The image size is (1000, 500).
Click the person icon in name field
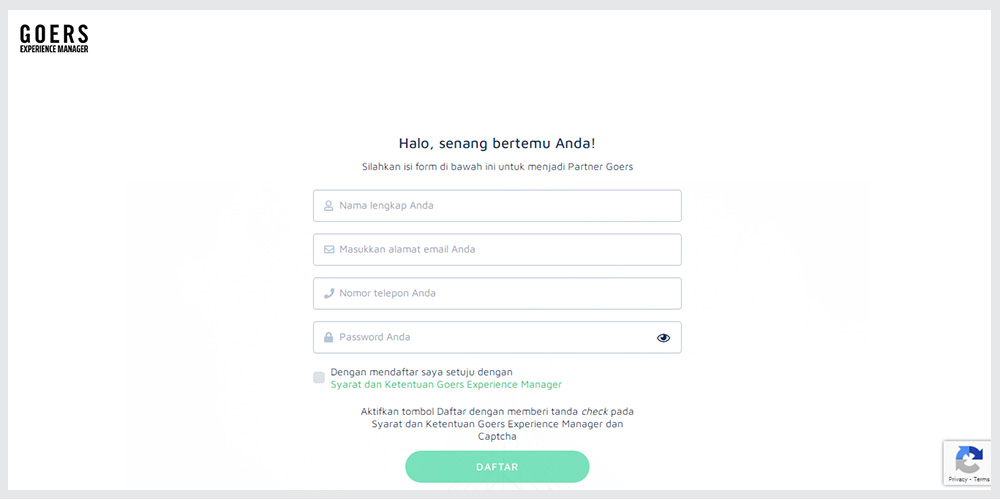pos(328,206)
